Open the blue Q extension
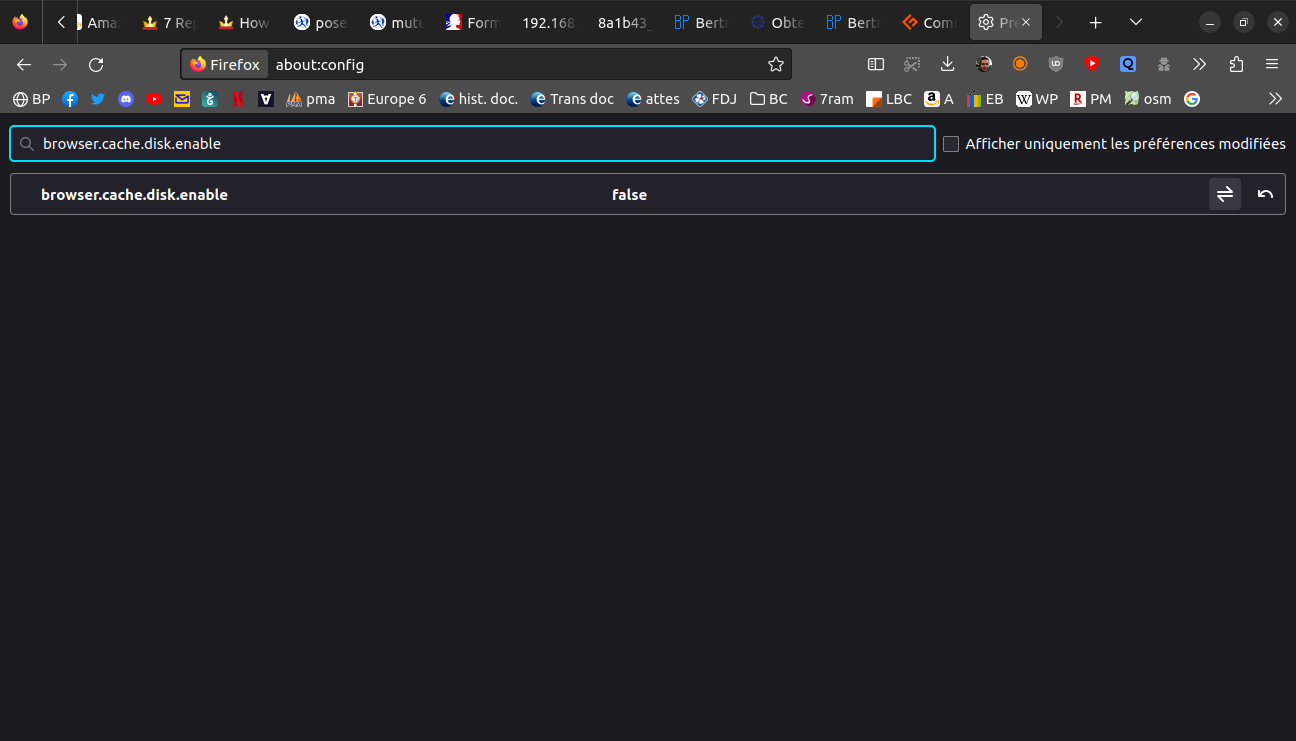 click(1128, 64)
